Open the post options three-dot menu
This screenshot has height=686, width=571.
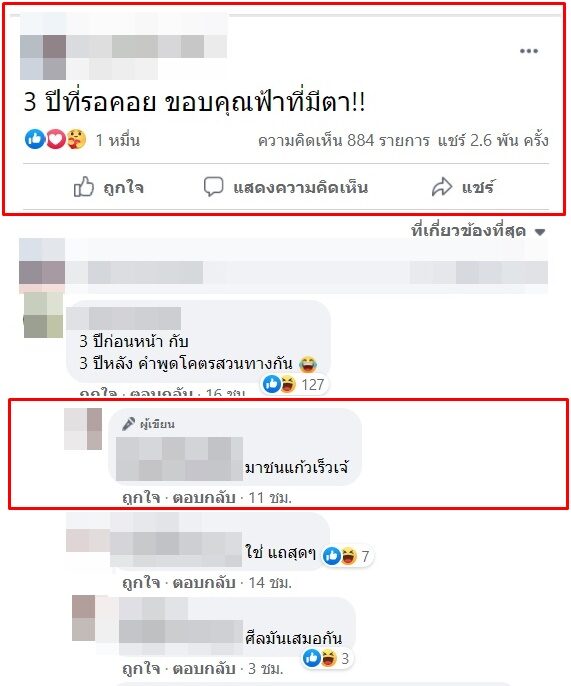(529, 51)
